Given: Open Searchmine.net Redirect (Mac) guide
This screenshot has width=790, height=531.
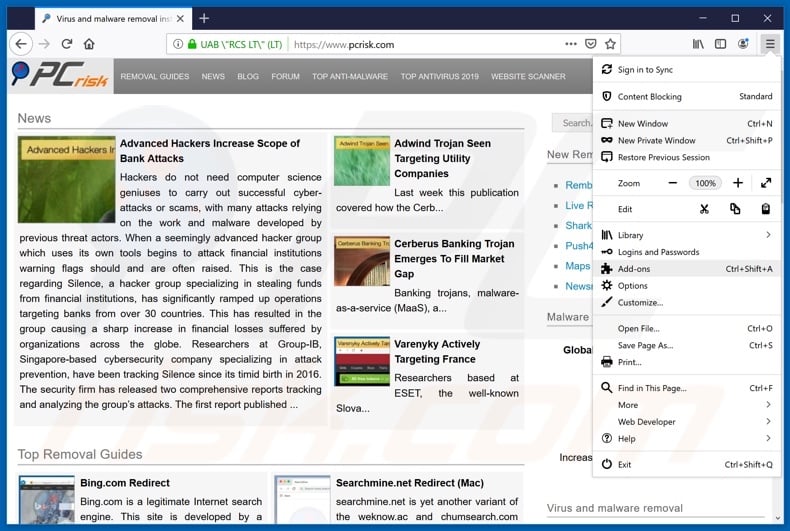Looking at the screenshot, I should 410,483.
